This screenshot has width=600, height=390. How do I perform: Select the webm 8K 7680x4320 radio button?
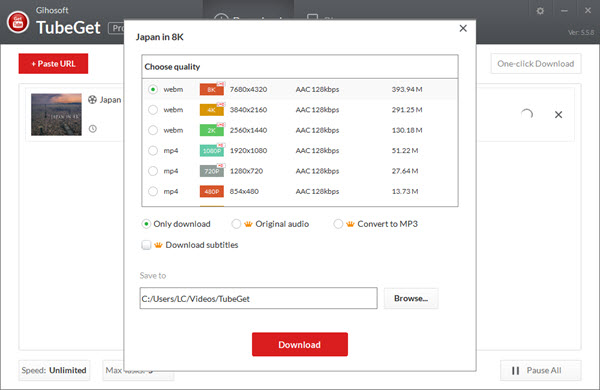[153, 90]
